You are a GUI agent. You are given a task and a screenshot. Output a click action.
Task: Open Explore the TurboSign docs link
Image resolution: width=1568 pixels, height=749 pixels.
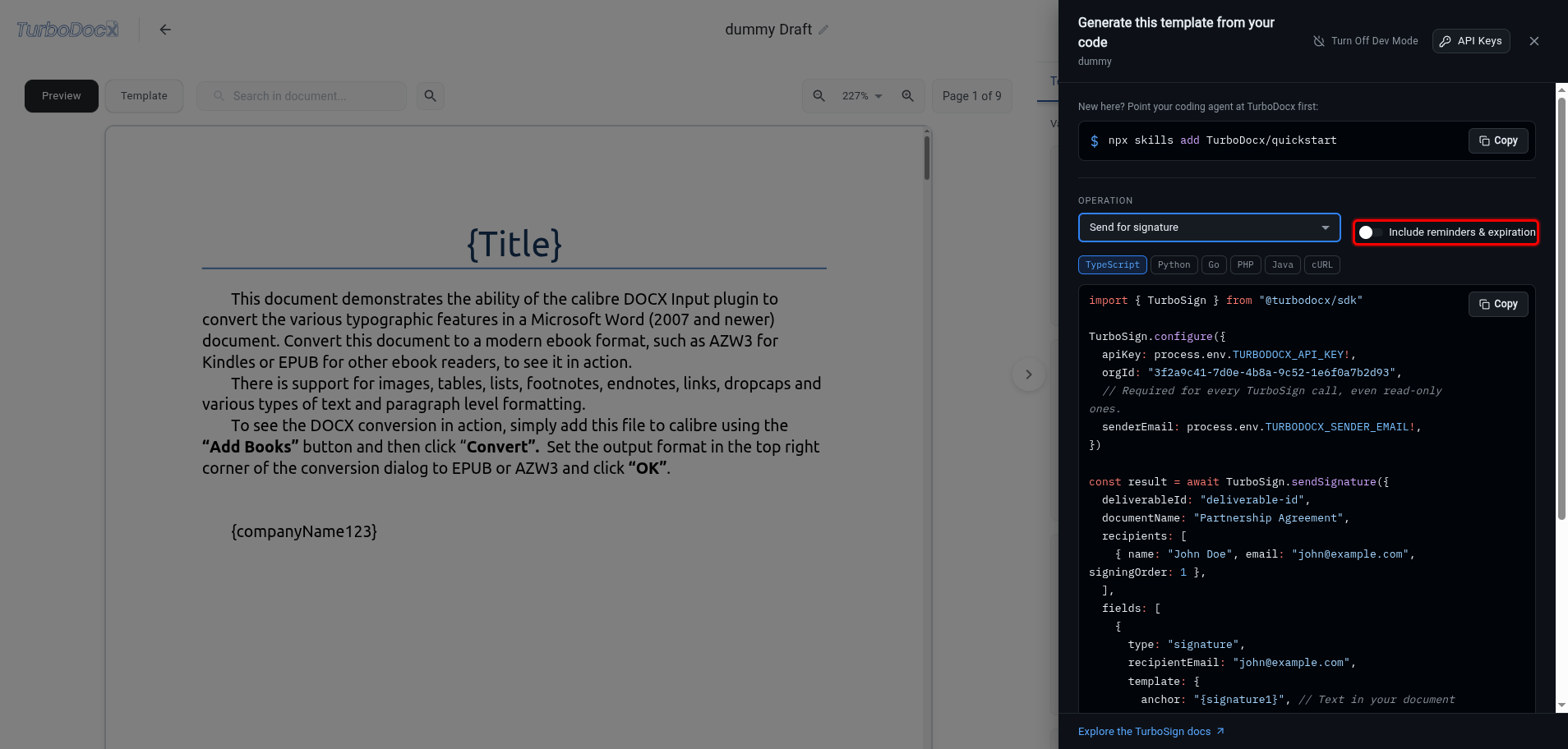[1151, 732]
